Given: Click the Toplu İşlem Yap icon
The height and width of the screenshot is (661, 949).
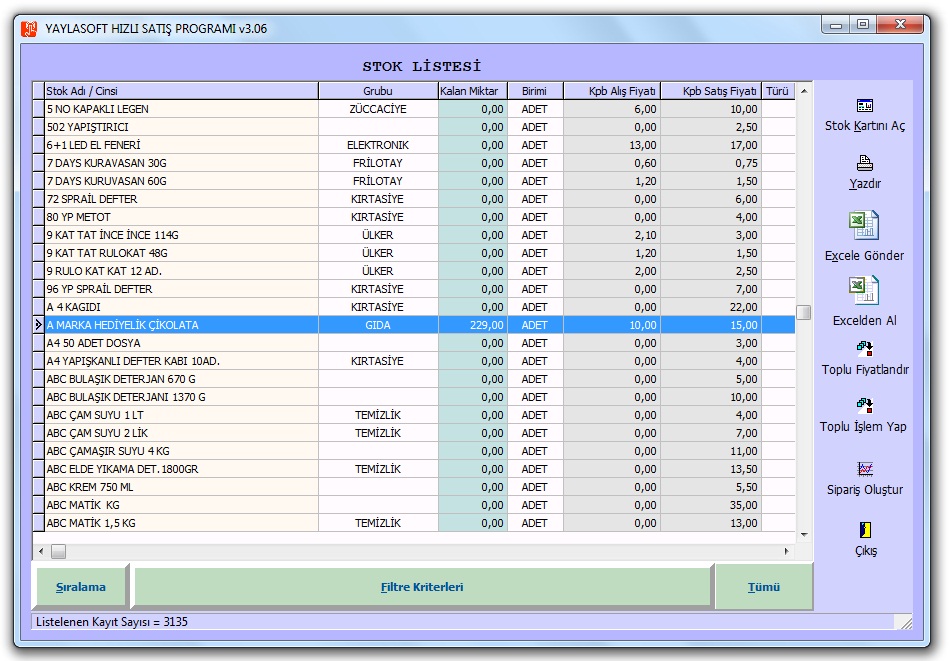Looking at the screenshot, I should tap(865, 405).
